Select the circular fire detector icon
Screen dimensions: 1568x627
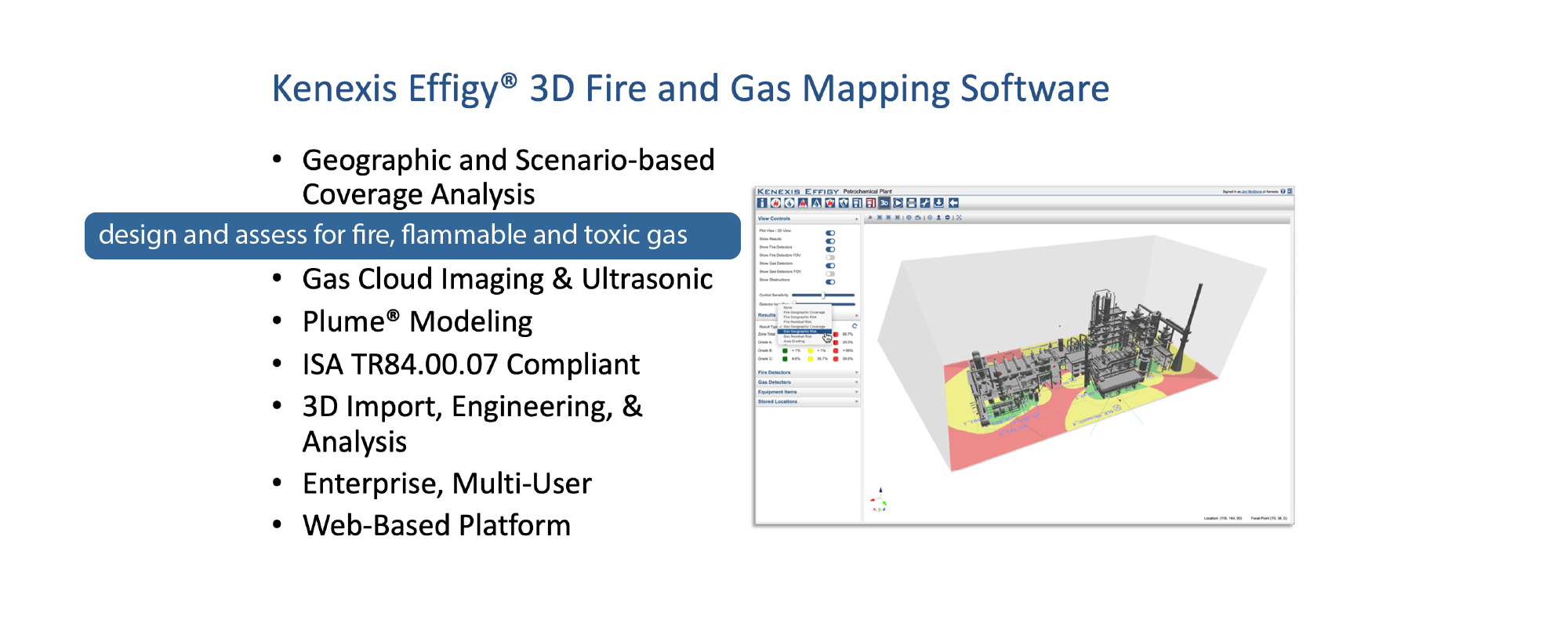775,203
